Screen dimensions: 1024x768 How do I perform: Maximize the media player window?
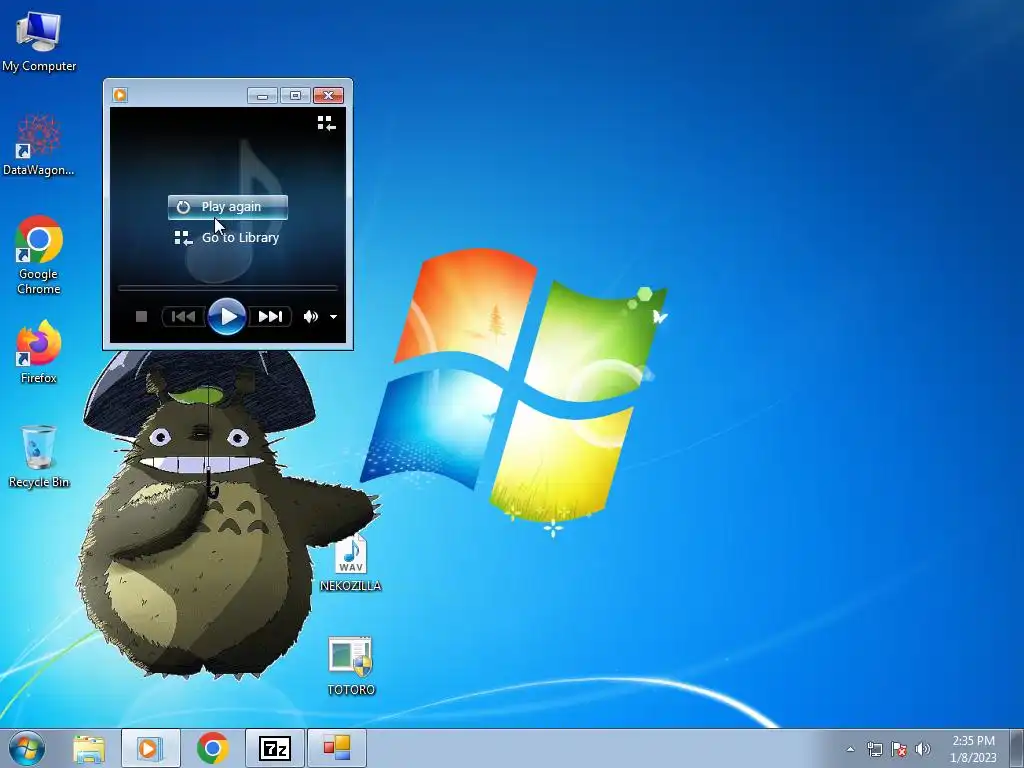pos(295,96)
